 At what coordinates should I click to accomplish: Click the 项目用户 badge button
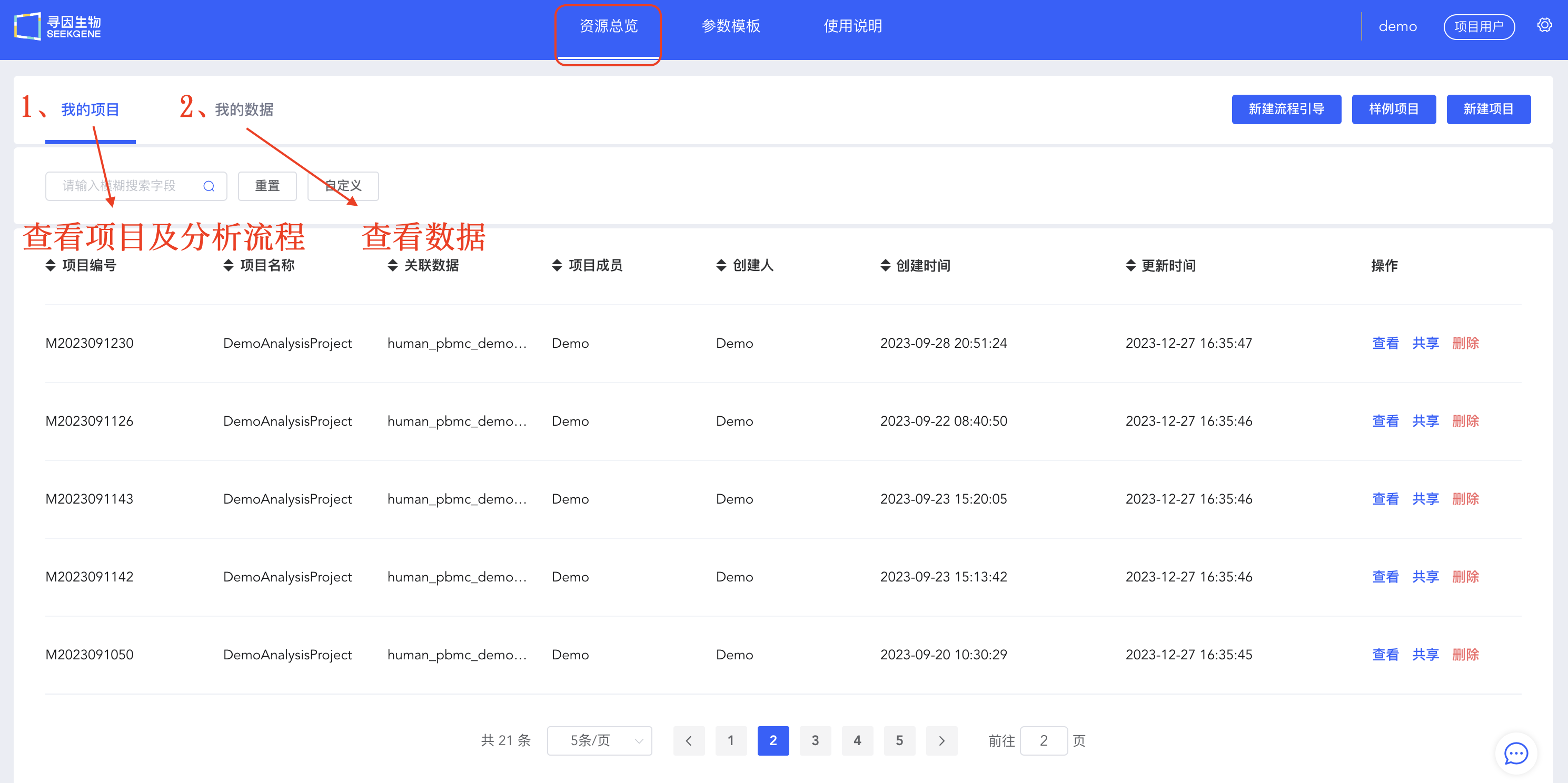coord(1479,26)
